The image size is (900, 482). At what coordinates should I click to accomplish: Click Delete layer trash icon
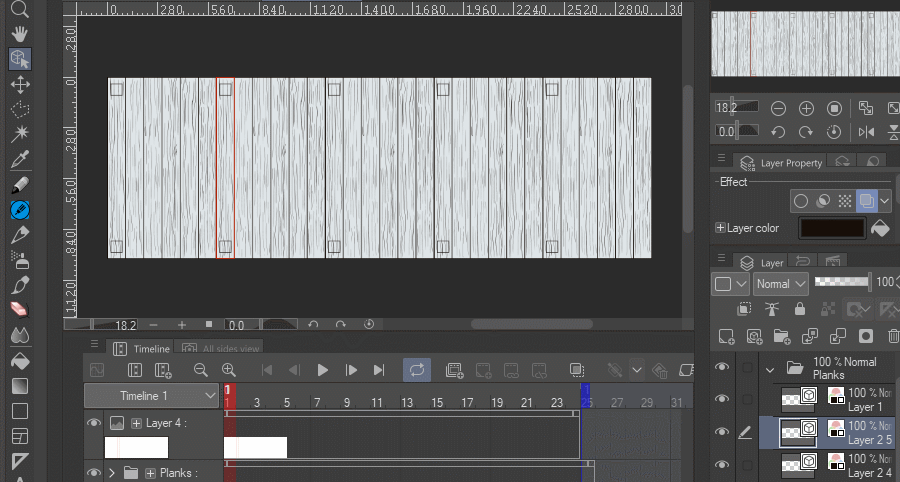(x=893, y=336)
